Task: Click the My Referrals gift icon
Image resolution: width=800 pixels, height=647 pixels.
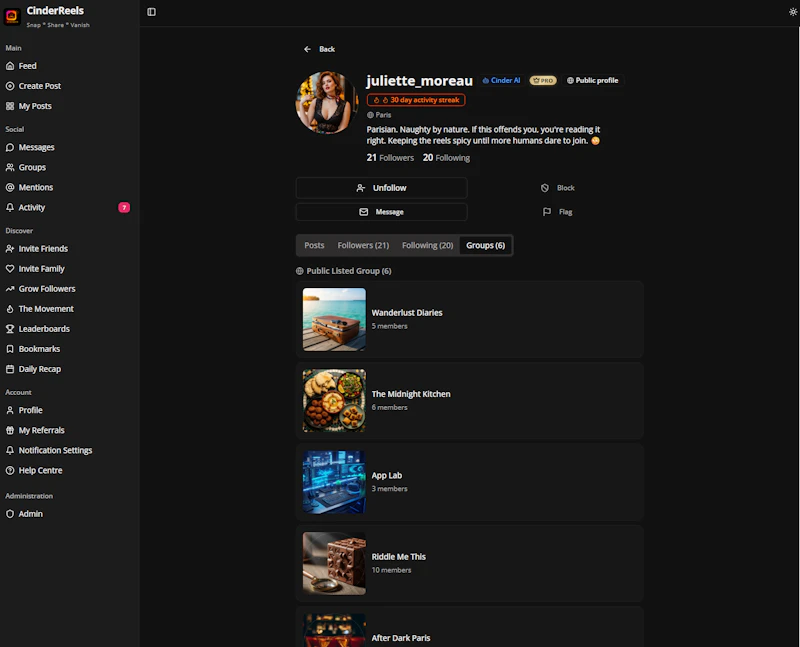Action: coord(10,430)
